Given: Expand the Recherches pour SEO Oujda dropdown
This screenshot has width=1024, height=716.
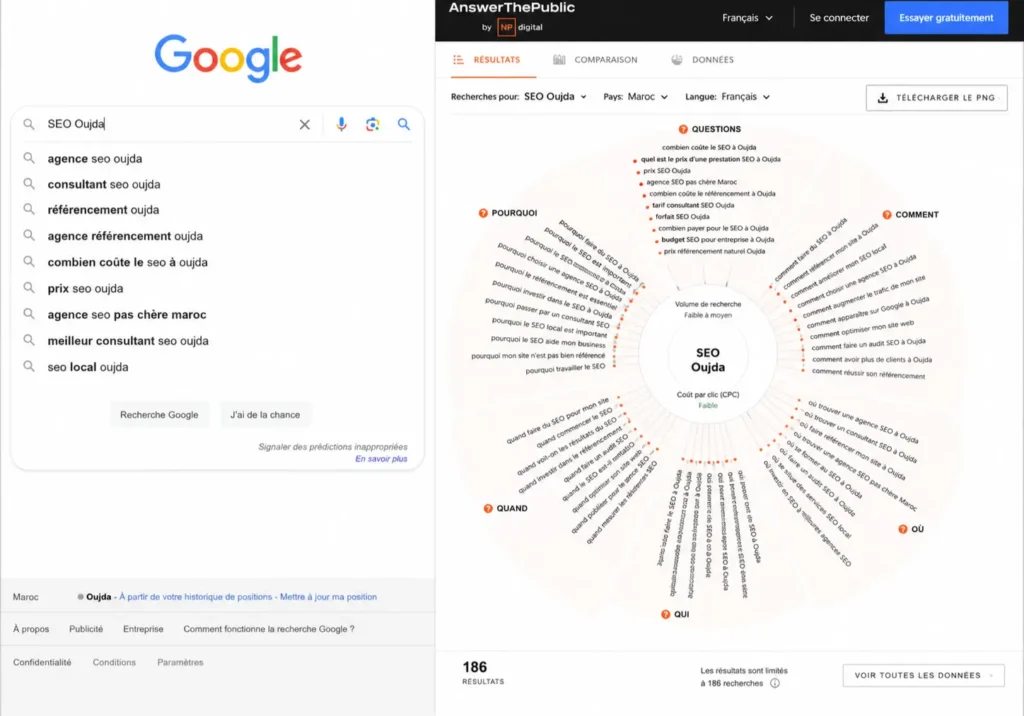Looking at the screenshot, I should coord(555,97).
